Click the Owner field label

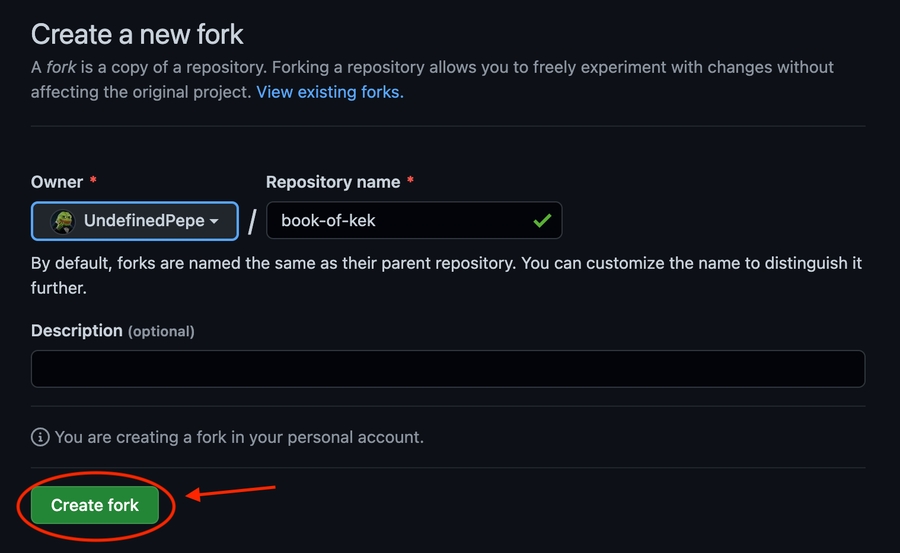[x=57, y=182]
